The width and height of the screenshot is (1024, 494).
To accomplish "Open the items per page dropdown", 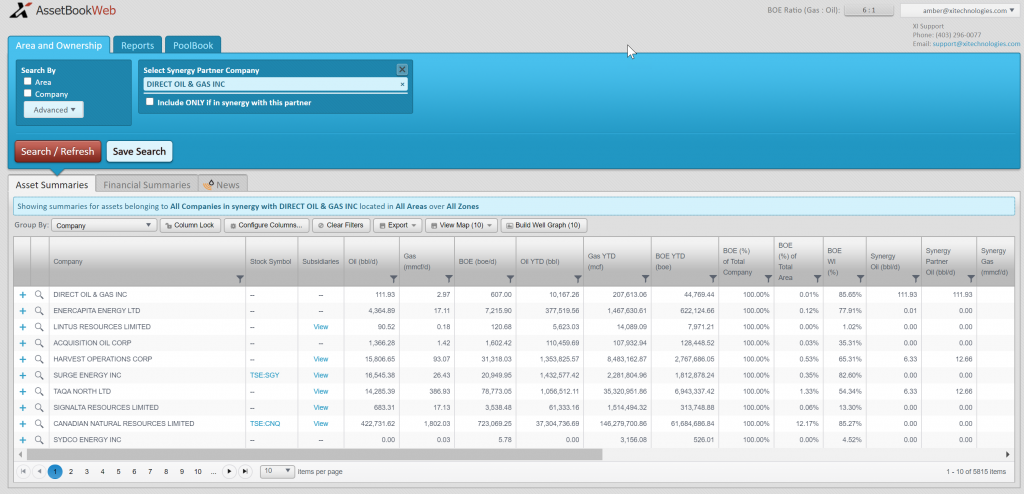I will pos(278,471).
